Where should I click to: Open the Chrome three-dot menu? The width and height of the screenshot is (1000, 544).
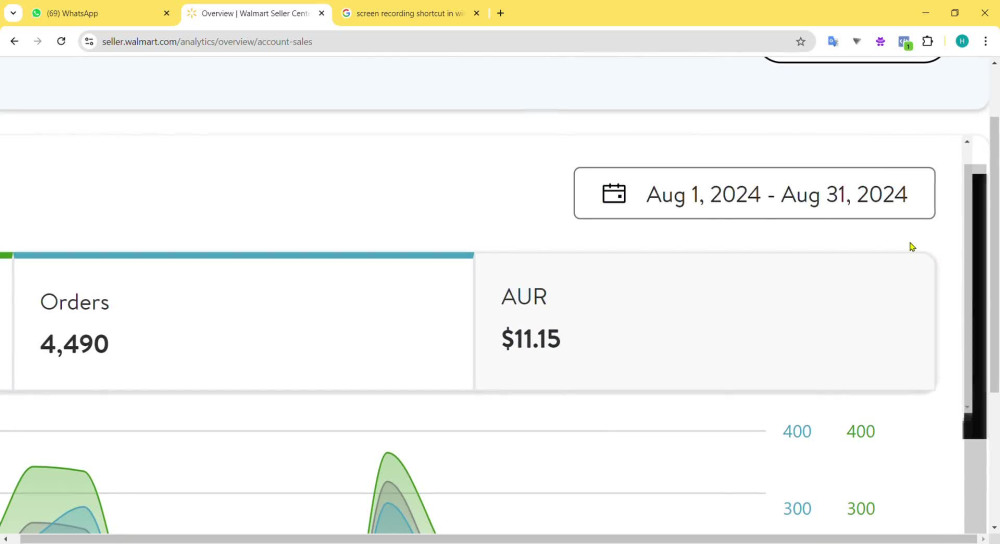click(x=985, y=41)
